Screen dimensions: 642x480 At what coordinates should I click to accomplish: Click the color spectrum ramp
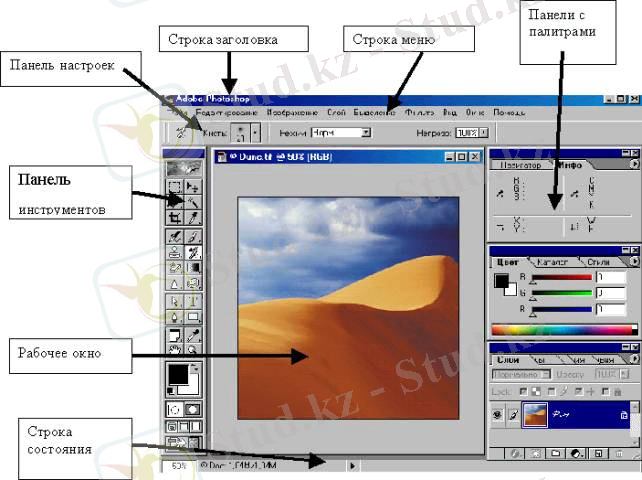[564, 330]
